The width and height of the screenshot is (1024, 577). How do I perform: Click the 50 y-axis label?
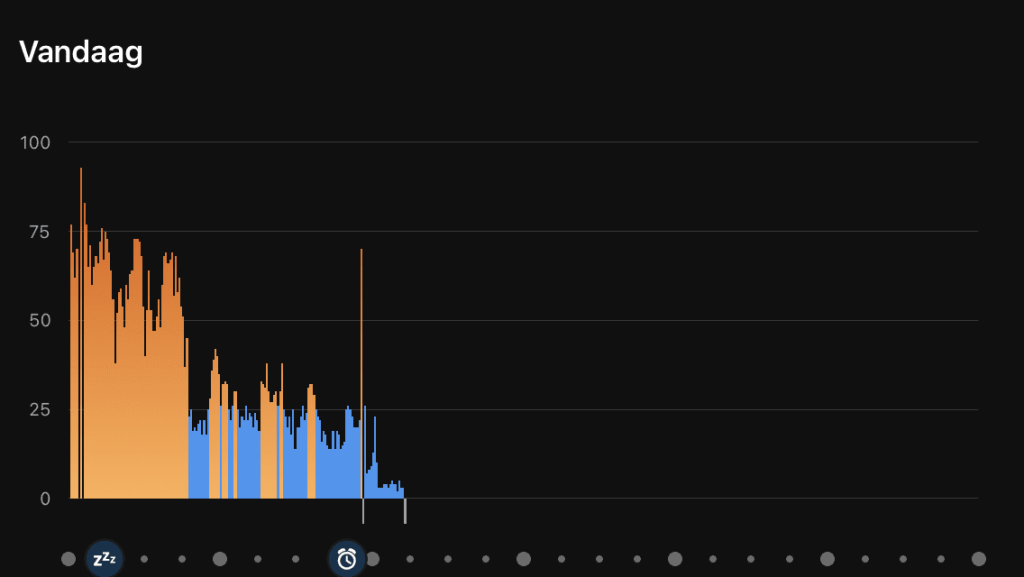point(38,321)
